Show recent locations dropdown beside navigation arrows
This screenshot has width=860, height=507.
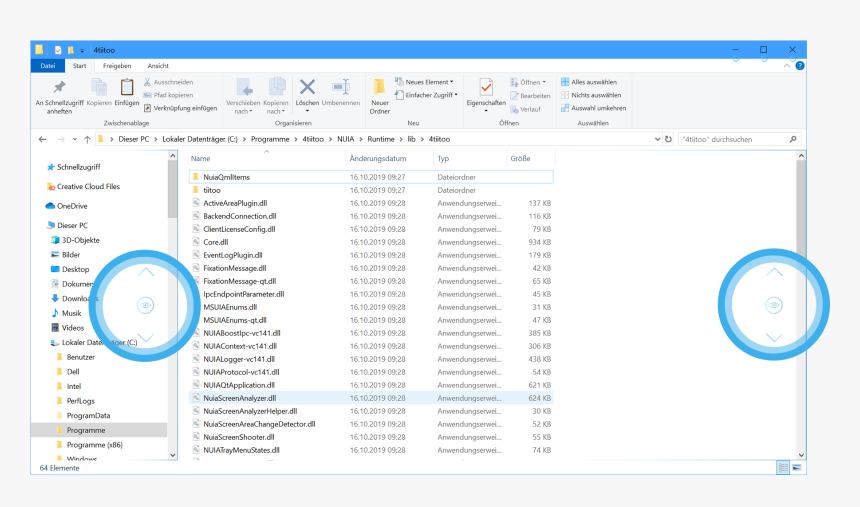75,139
